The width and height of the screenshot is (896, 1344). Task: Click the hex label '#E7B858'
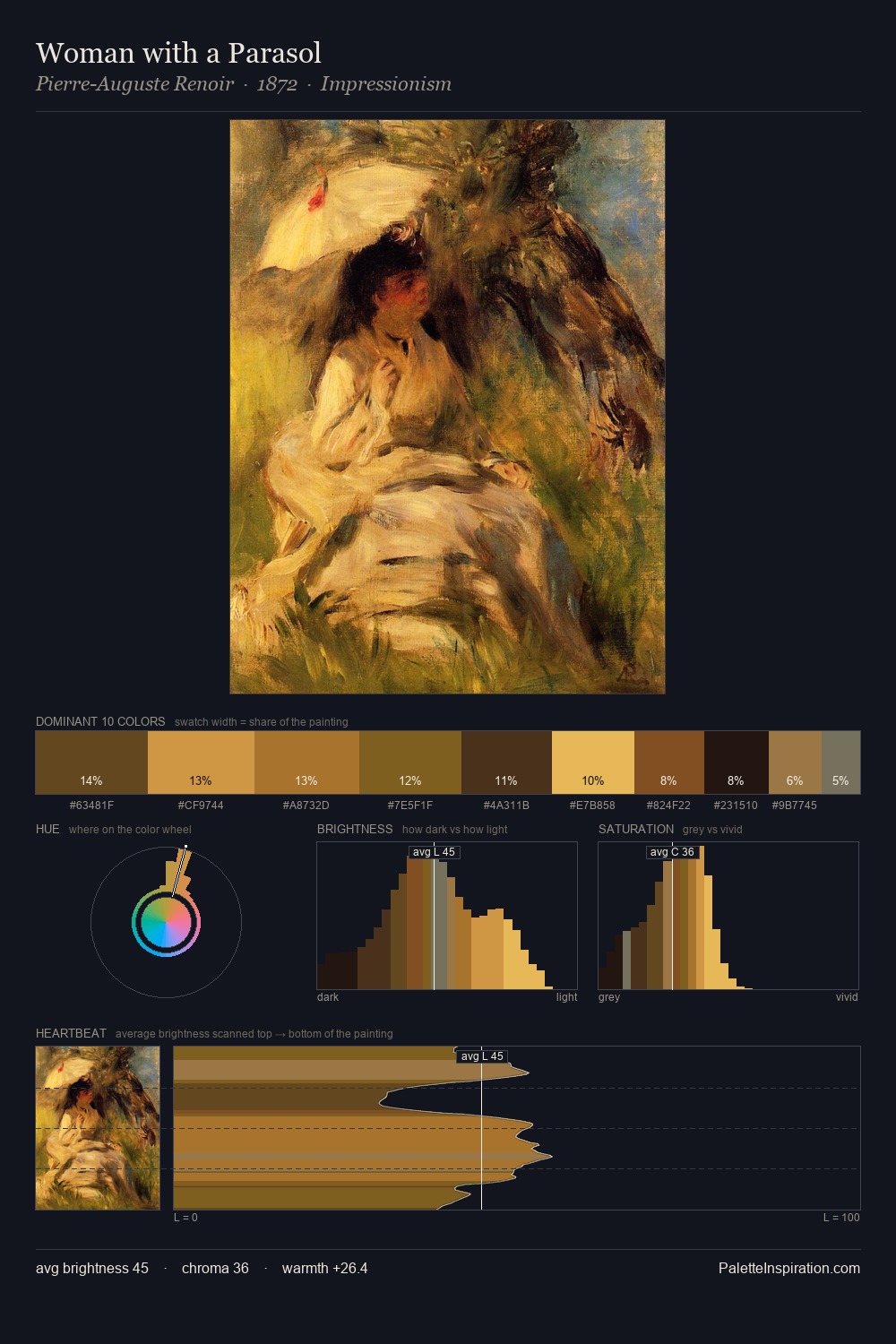(593, 806)
